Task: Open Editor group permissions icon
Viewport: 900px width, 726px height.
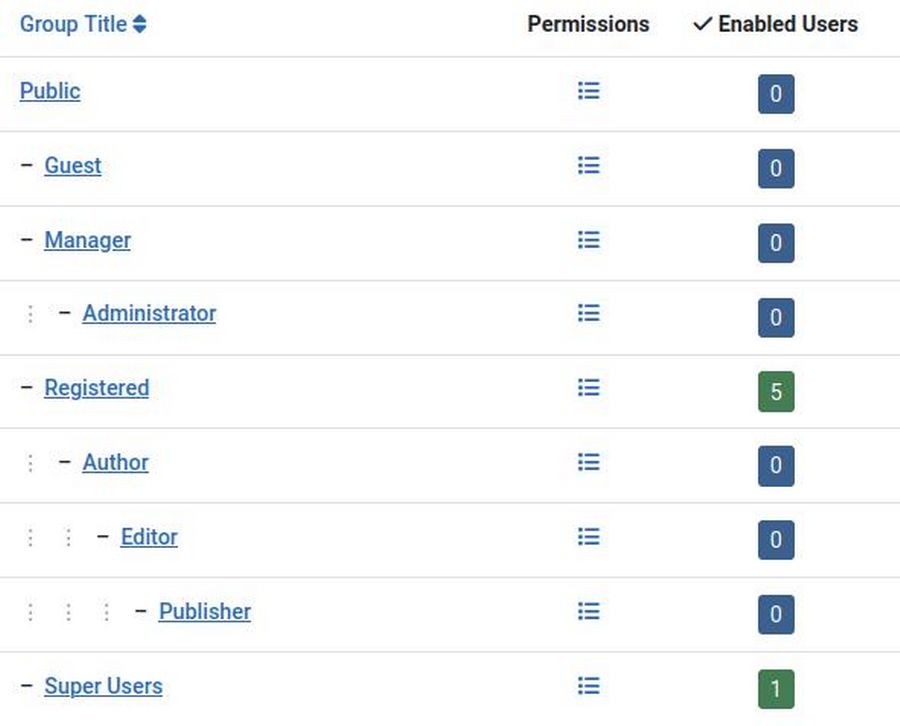Action: [x=589, y=537]
